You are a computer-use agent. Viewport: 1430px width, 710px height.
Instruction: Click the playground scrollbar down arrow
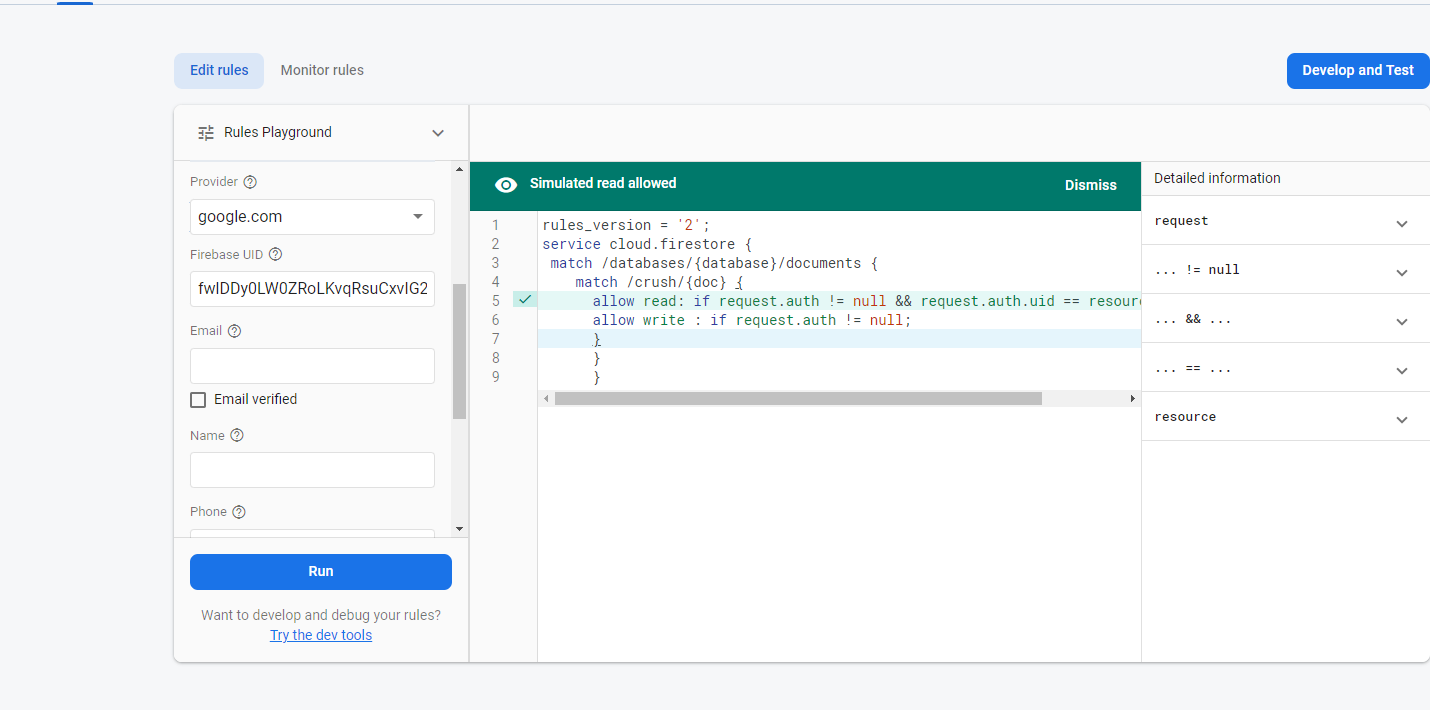[x=459, y=528]
